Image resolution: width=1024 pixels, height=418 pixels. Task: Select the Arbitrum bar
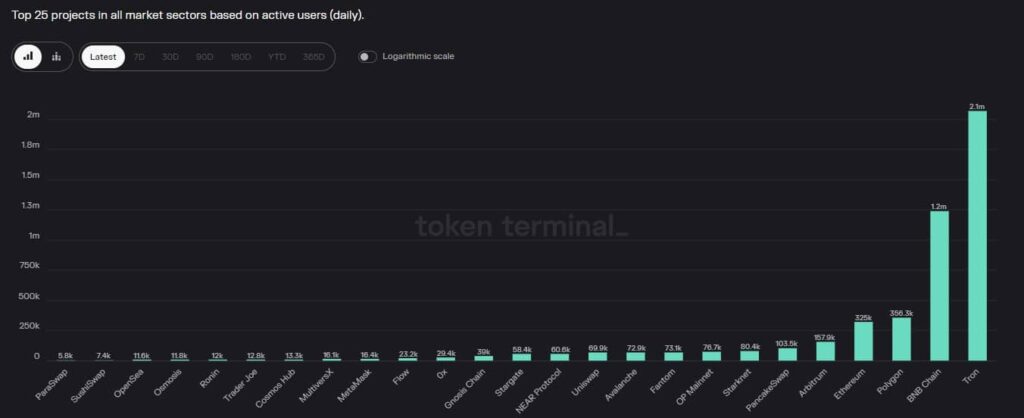pyautogui.click(x=825, y=351)
